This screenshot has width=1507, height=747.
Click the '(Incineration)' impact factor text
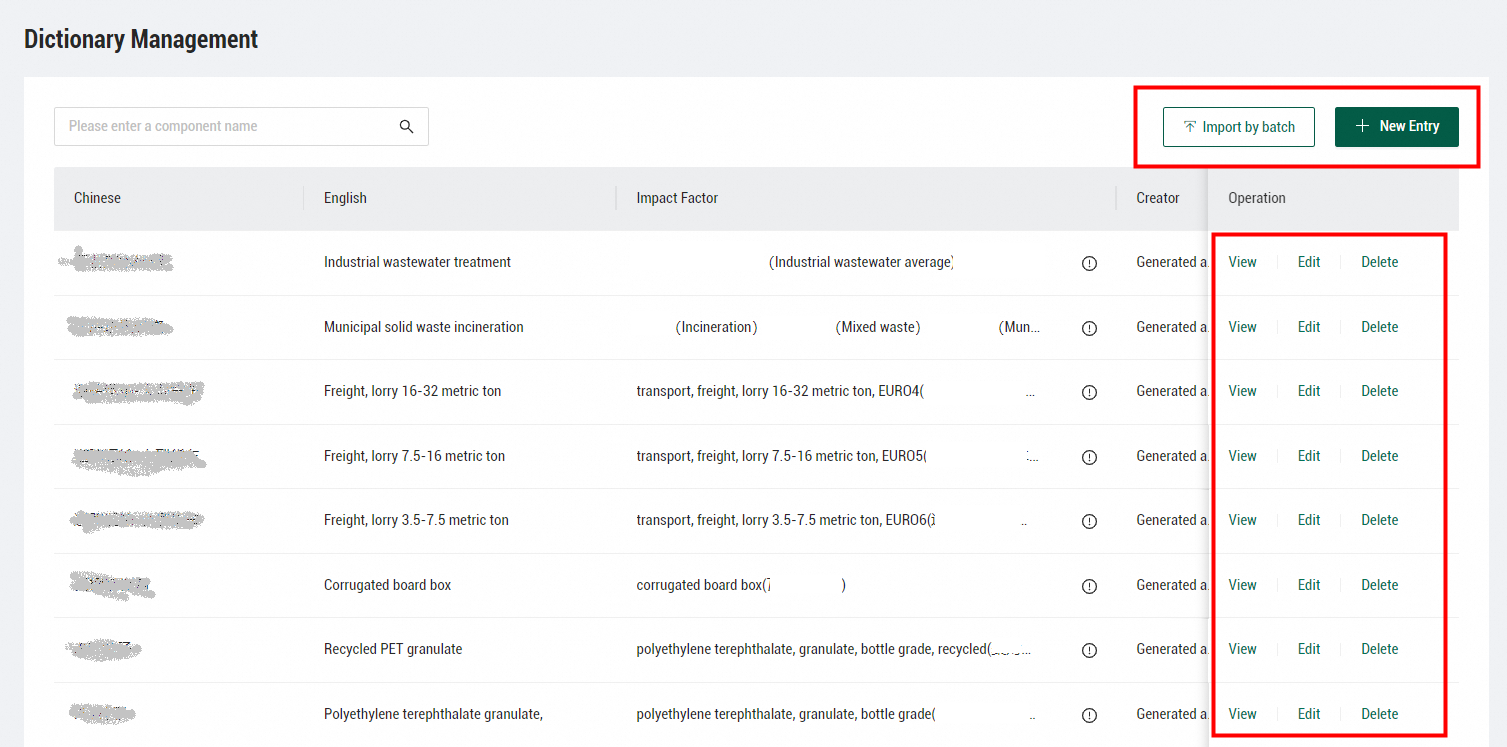tap(717, 327)
